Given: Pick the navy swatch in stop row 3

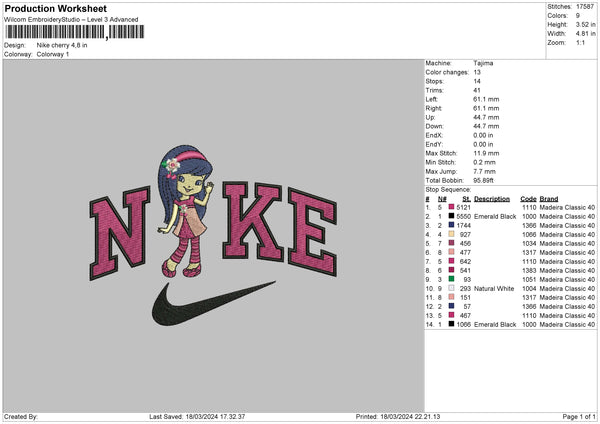Looking at the screenshot, I should (x=452, y=225).
